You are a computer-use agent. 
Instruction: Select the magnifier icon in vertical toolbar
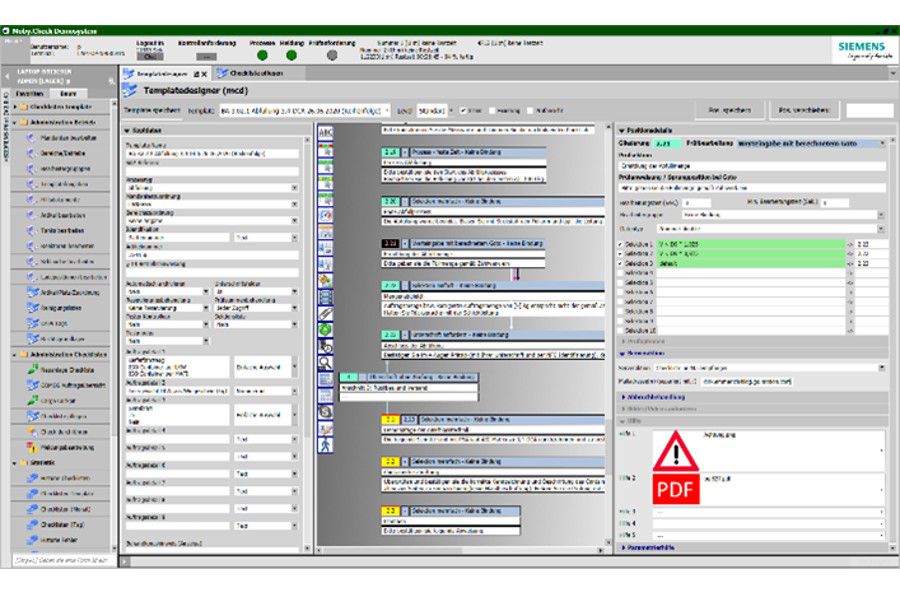(325, 363)
